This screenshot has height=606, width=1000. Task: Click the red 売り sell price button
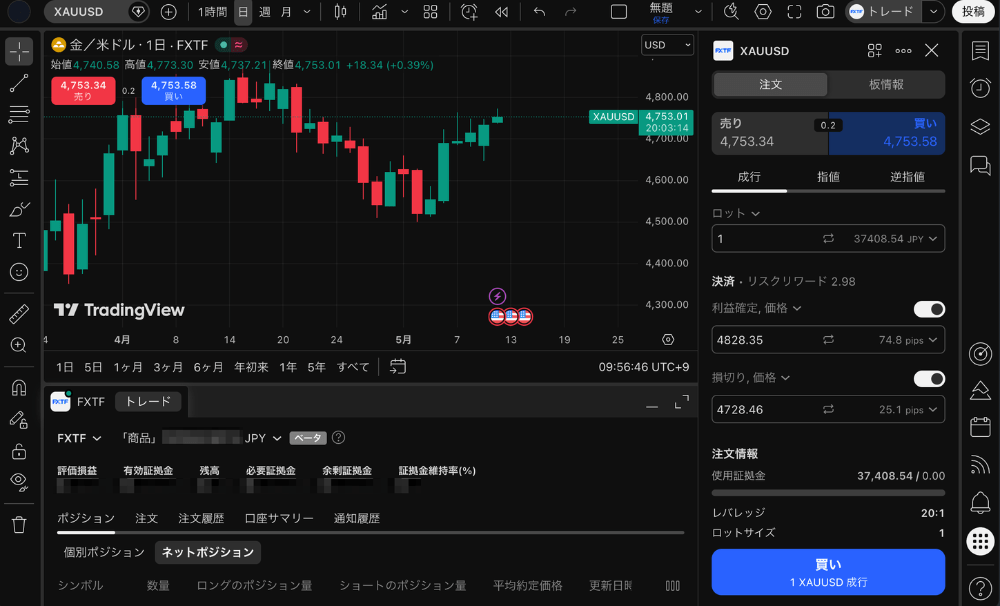83,90
